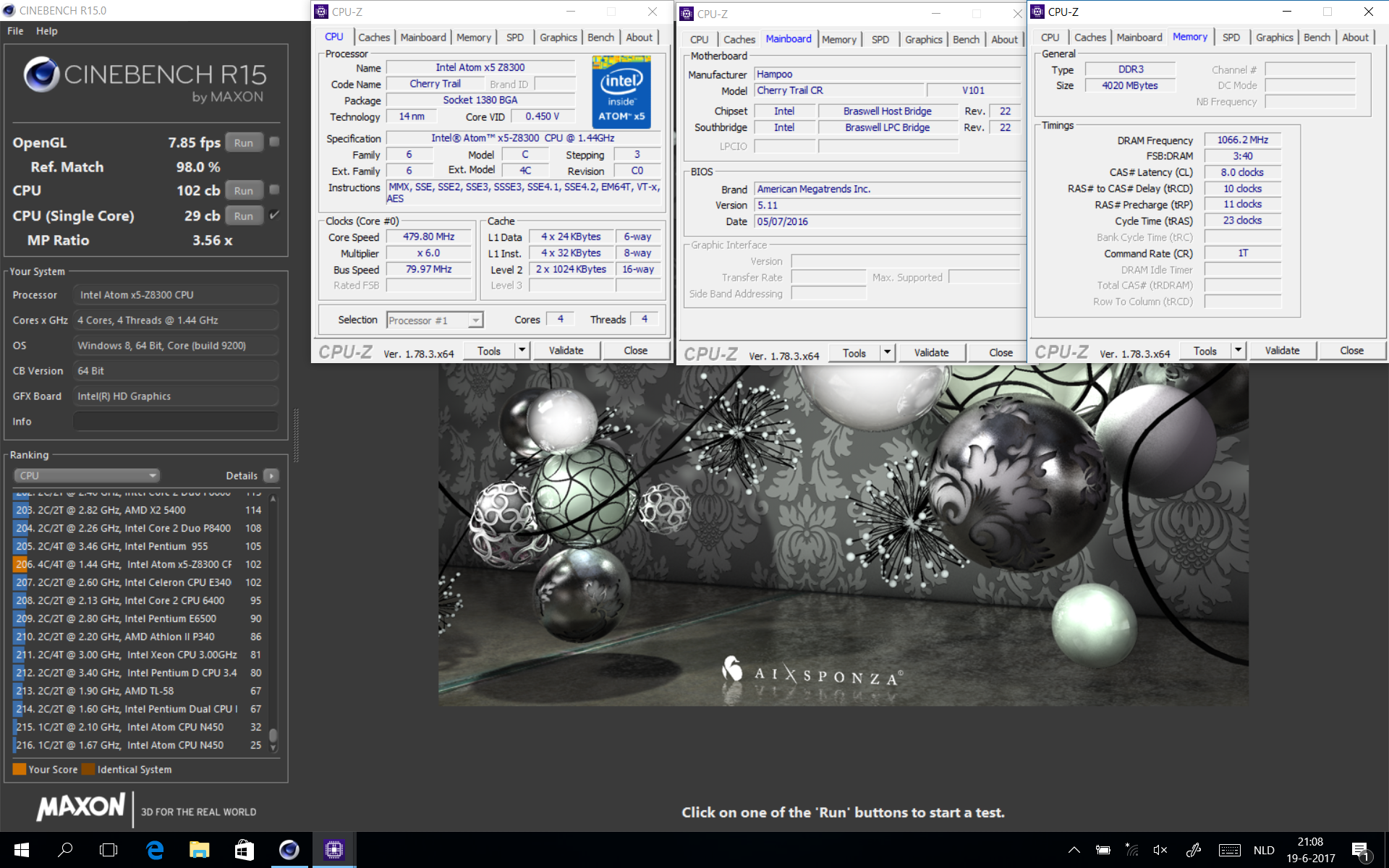The image size is (1389, 868).
Task: Click the Processor name field in Cinebench
Action: 176,294
